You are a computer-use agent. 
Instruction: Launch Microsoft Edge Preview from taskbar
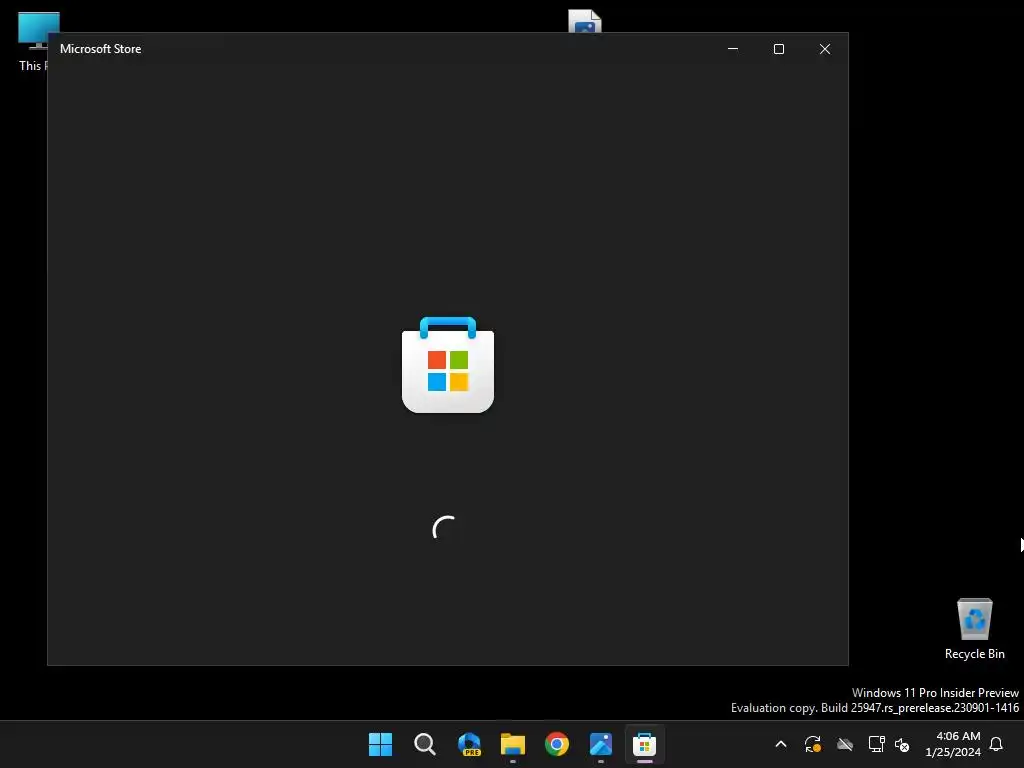(469, 744)
